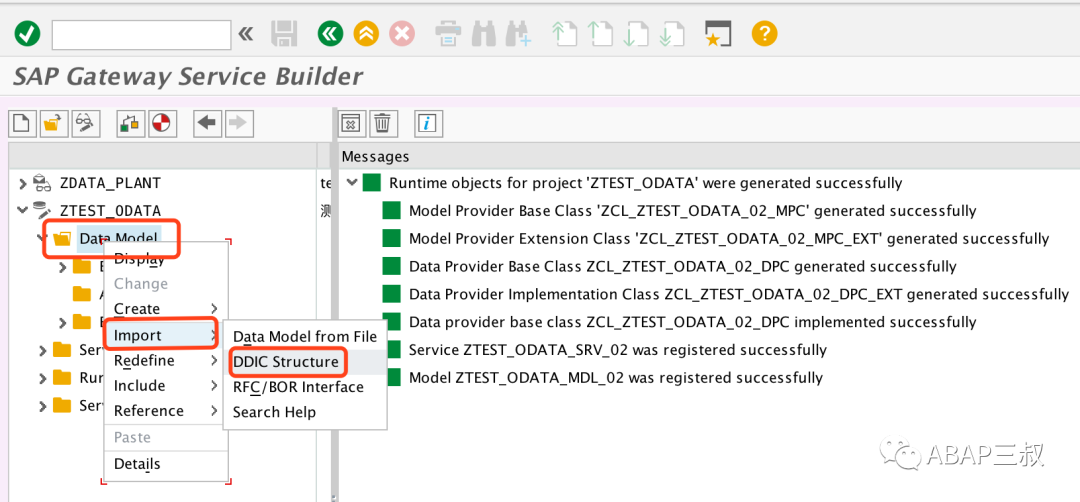Click Generate Runtime Objects red-white circle icon
This screenshot has height=502, width=1080.
(x=163, y=123)
